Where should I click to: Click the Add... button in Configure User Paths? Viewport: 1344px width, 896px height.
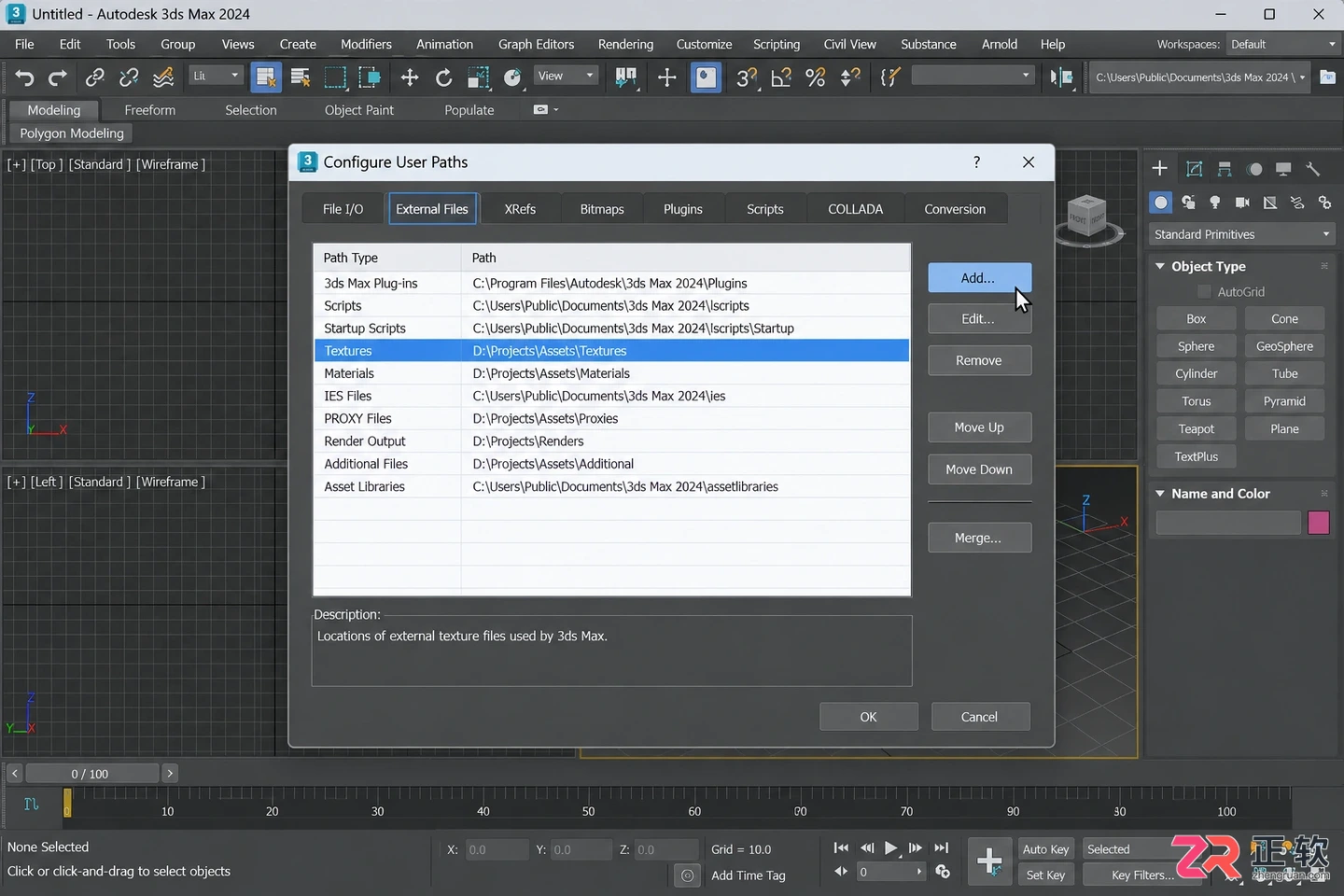pyautogui.click(x=979, y=278)
